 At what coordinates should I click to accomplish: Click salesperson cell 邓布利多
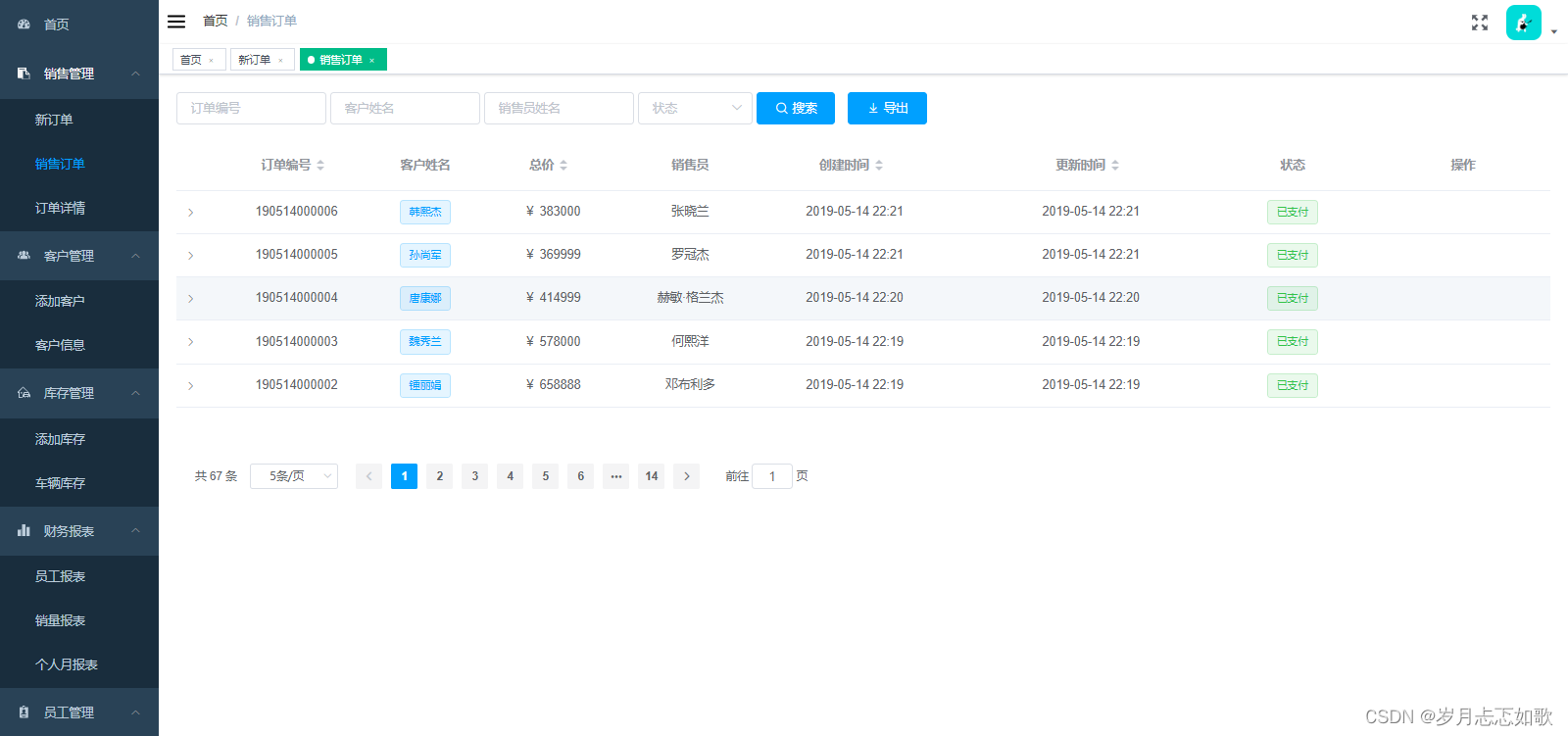690,385
